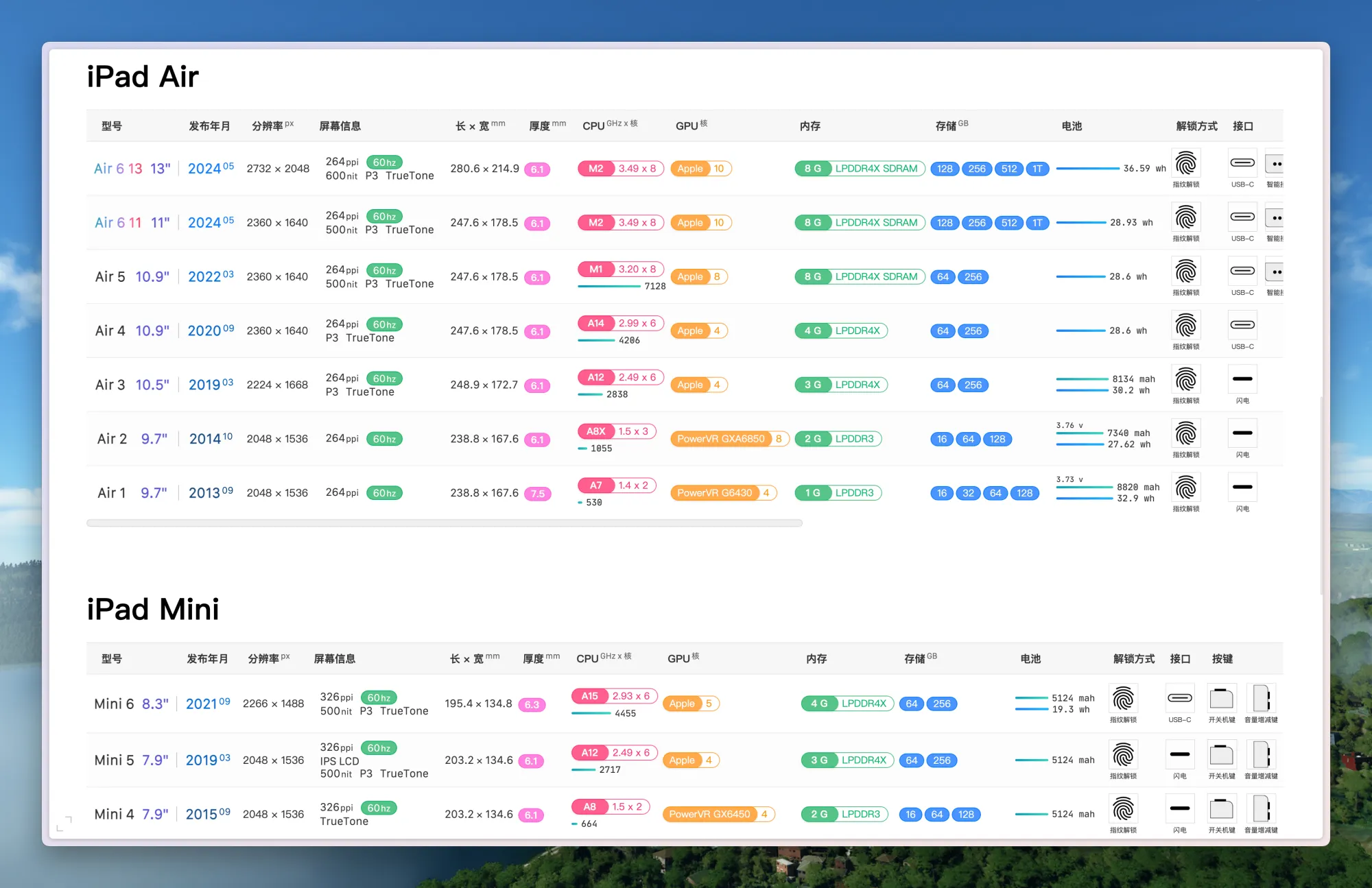Viewport: 1372px width, 888px height.
Task: Click 发布年月 column header in Air table
Action: pyautogui.click(x=209, y=126)
